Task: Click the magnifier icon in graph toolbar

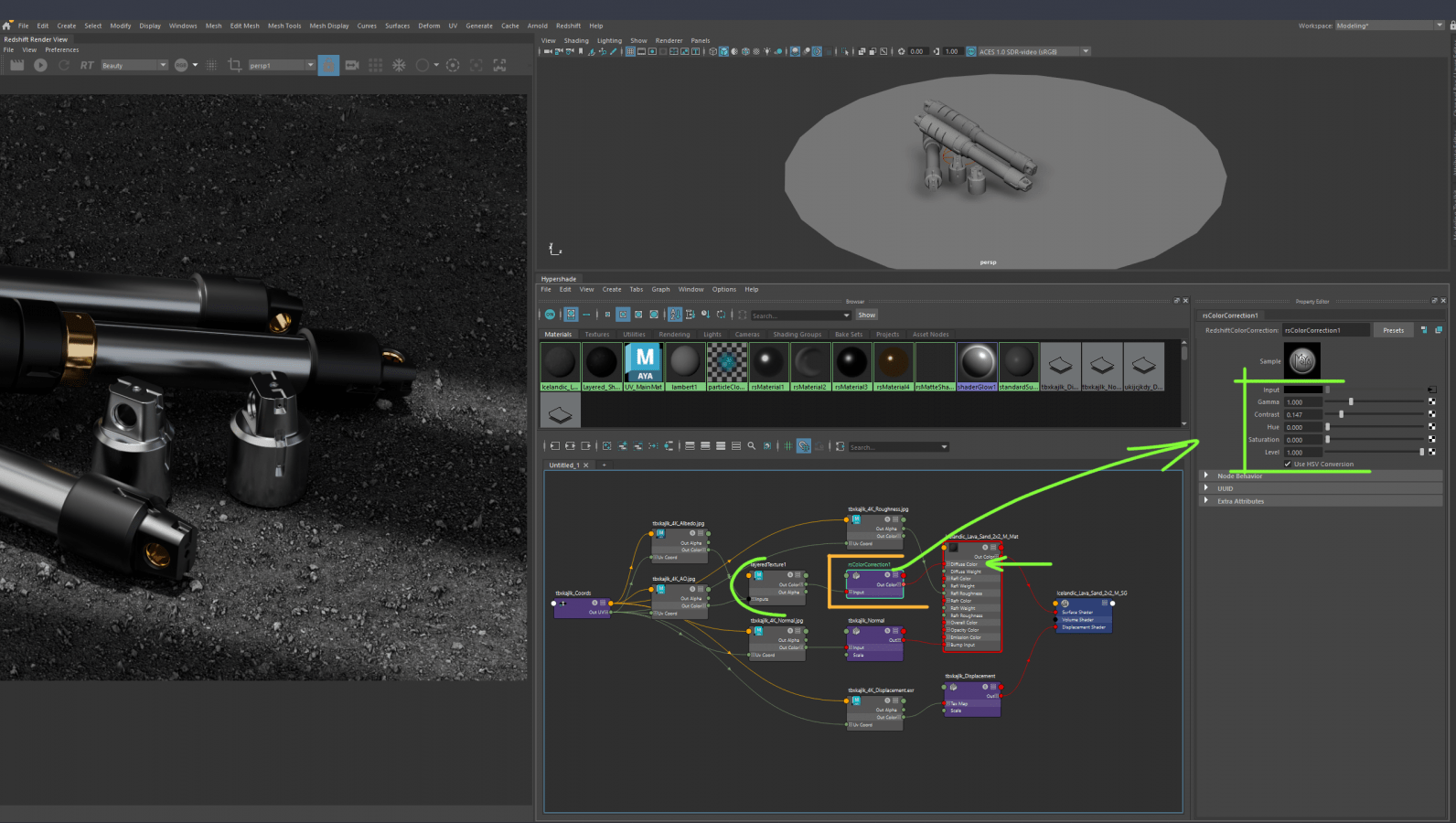Action: pos(752,446)
